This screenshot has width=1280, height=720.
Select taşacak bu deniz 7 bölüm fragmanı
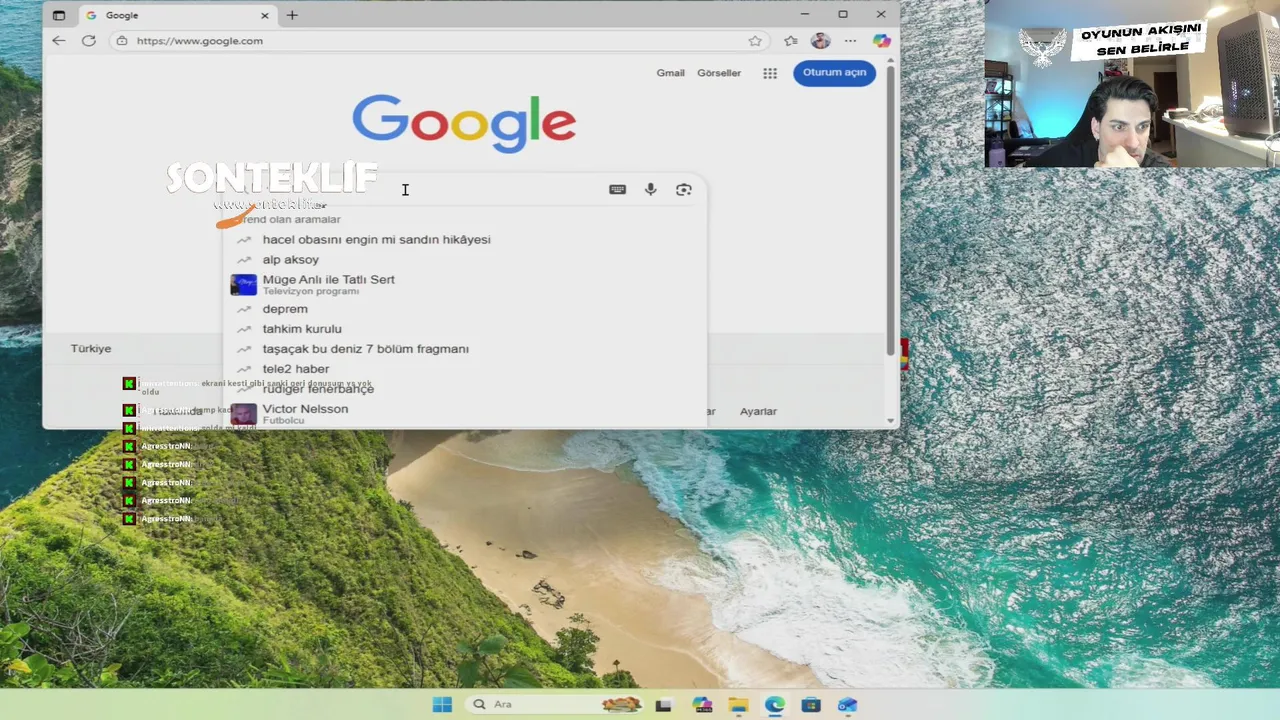(x=464, y=349)
